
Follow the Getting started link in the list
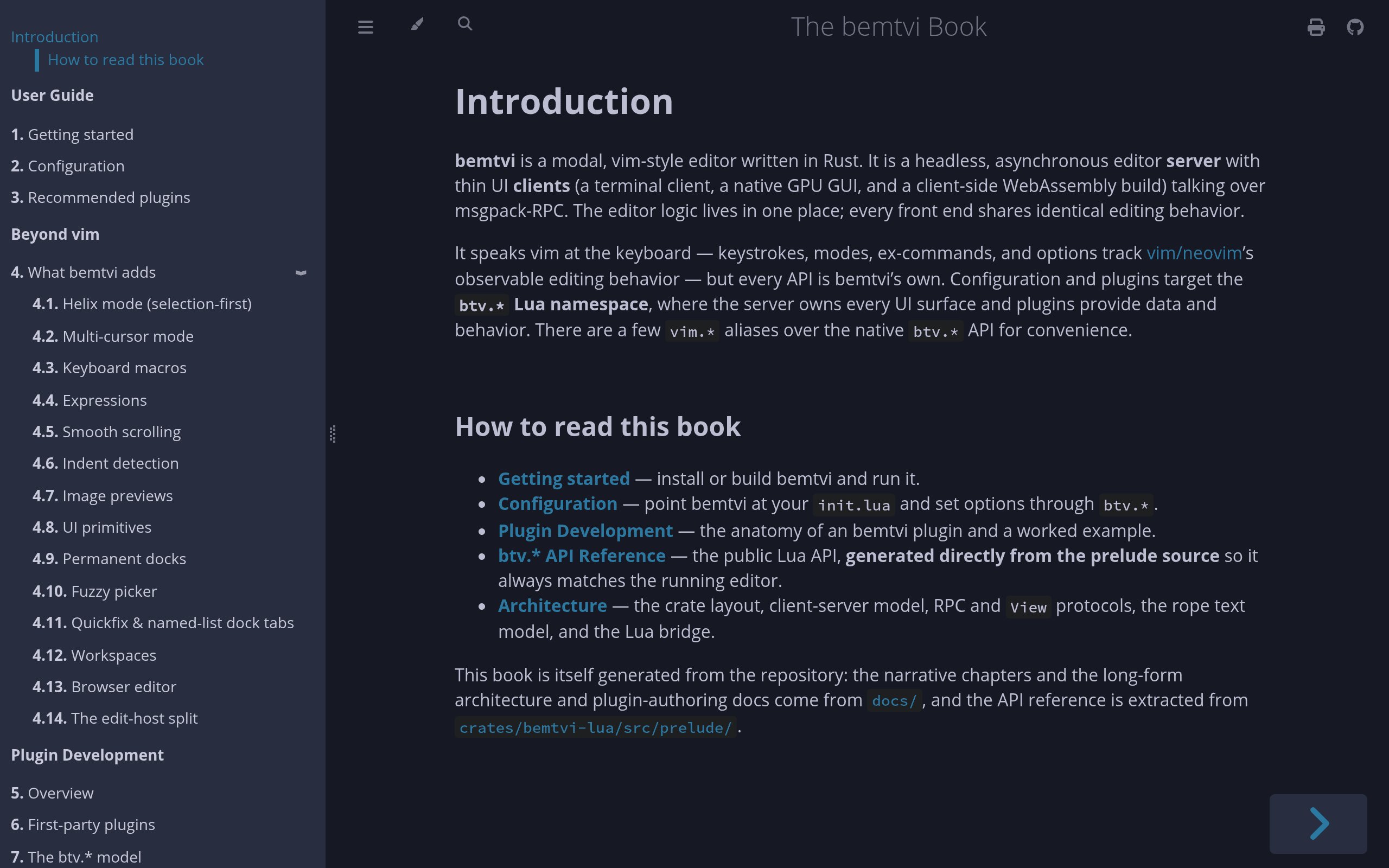click(564, 479)
